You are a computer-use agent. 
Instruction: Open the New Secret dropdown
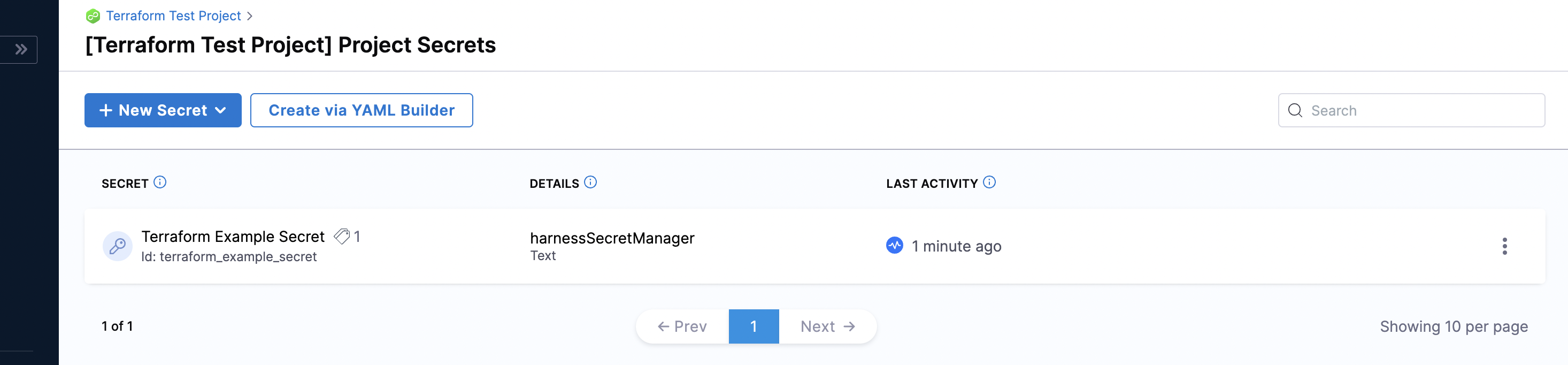coord(163,110)
